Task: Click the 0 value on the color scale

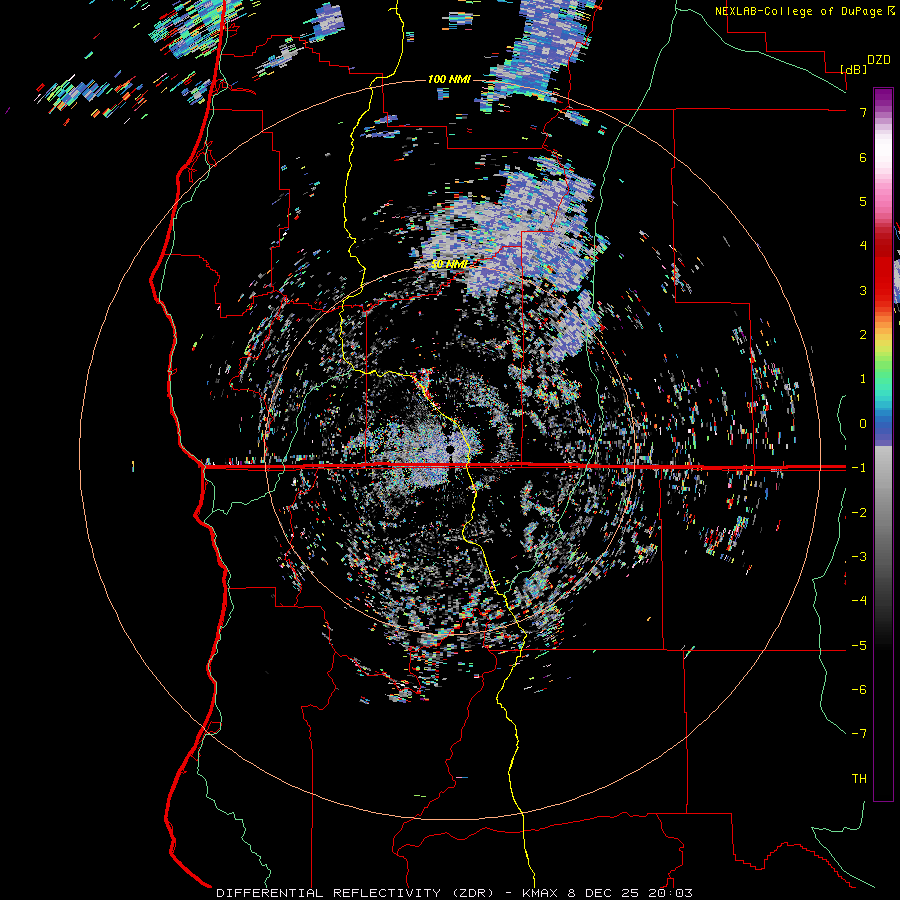Action: 863,424
